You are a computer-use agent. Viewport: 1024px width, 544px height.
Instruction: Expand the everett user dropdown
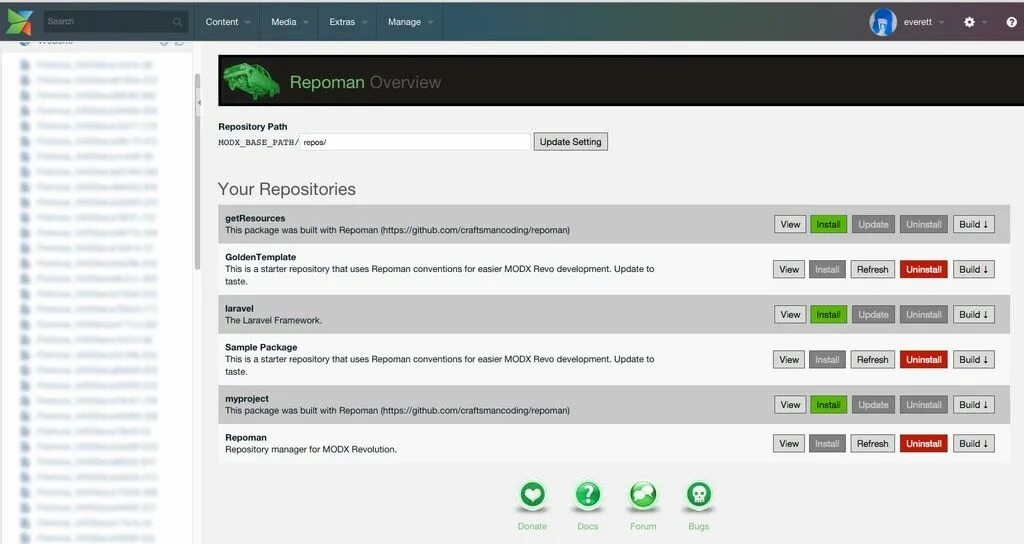(x=942, y=22)
